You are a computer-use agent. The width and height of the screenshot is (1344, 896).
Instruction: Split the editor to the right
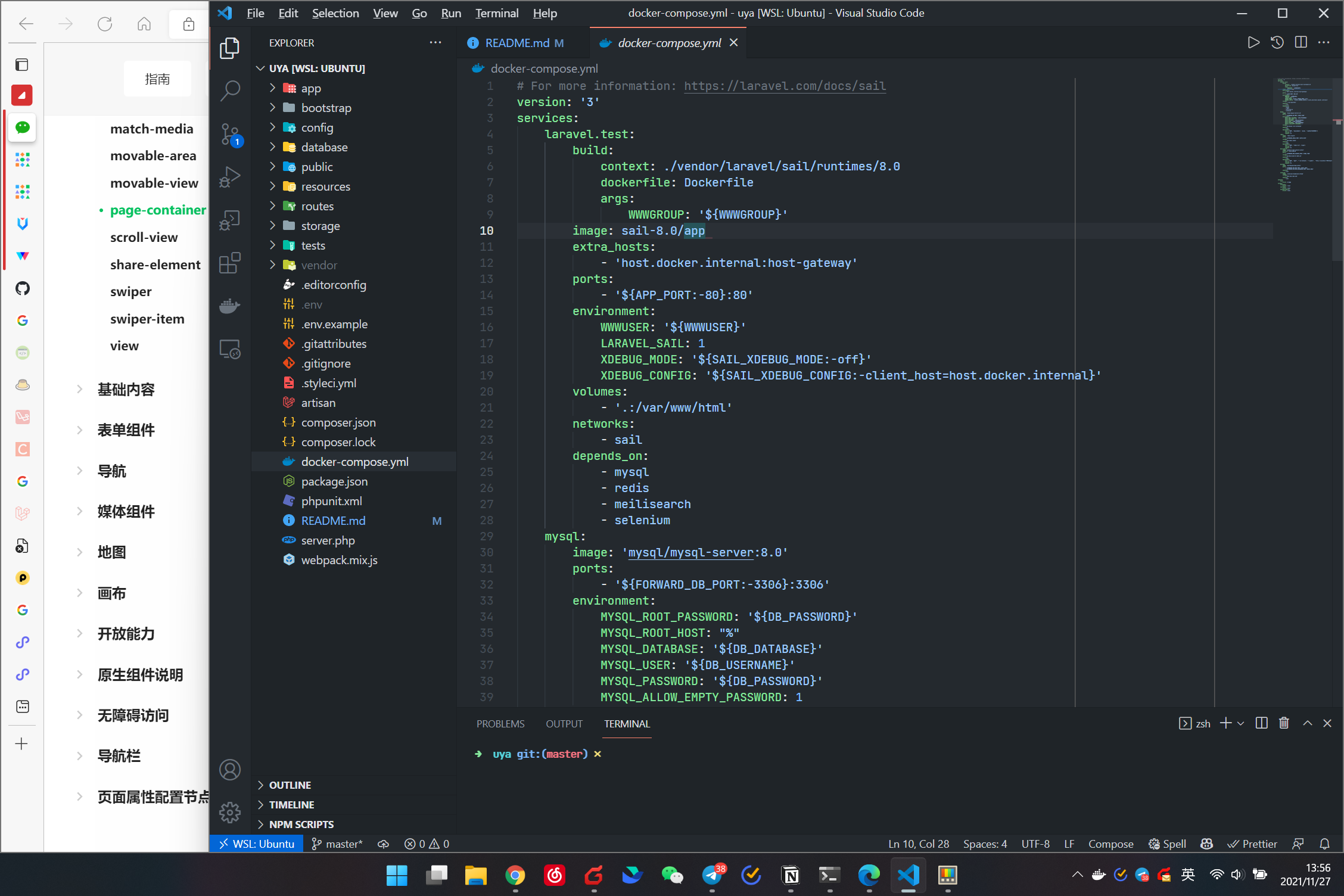coord(1301,42)
